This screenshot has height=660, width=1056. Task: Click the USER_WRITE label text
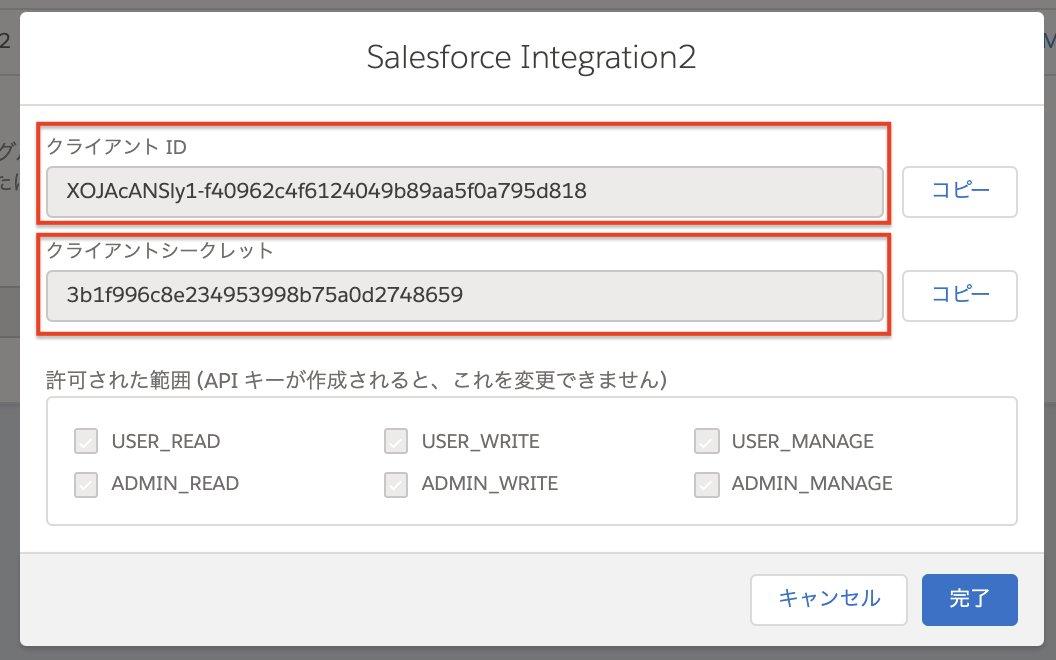(480, 441)
